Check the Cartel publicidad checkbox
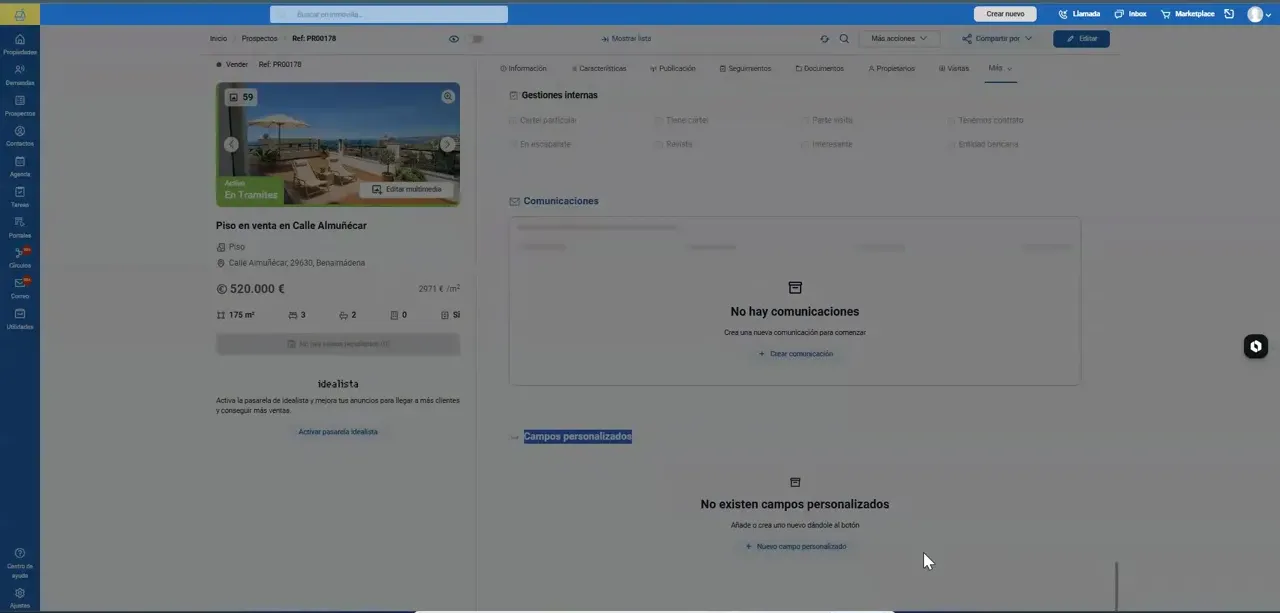 [x=513, y=121]
